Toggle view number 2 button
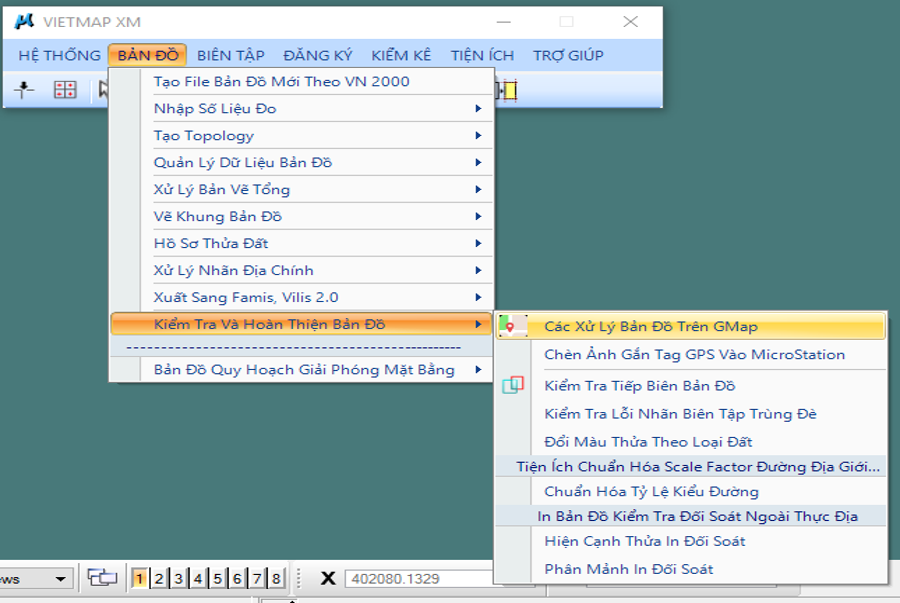Image resolution: width=900 pixels, height=603 pixels. coord(159,578)
